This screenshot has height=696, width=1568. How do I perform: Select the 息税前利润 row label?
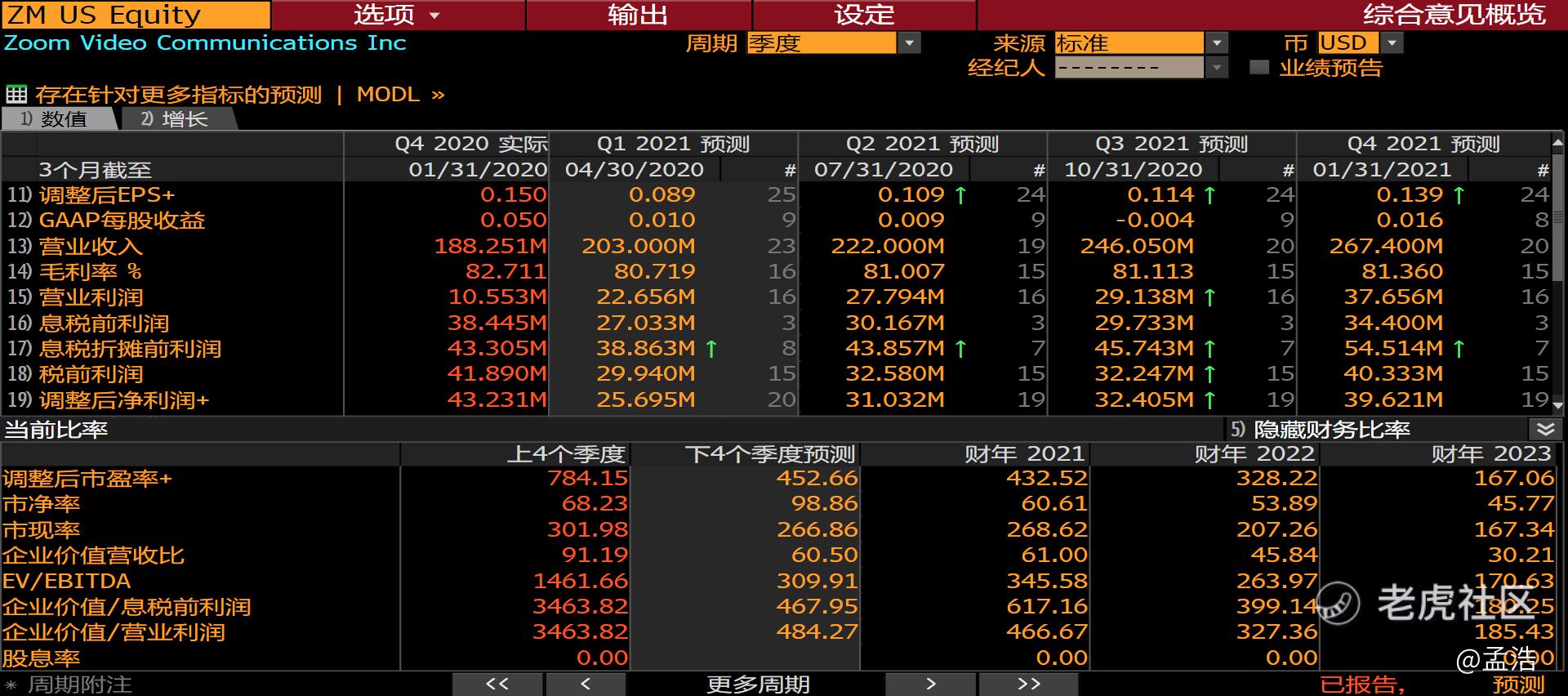click(104, 323)
